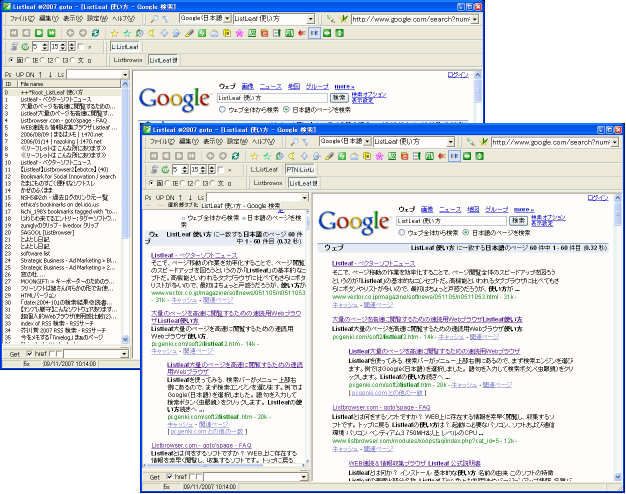
Task: Click the red left-arrow icon in the front window
Action: click(x=442, y=156)
